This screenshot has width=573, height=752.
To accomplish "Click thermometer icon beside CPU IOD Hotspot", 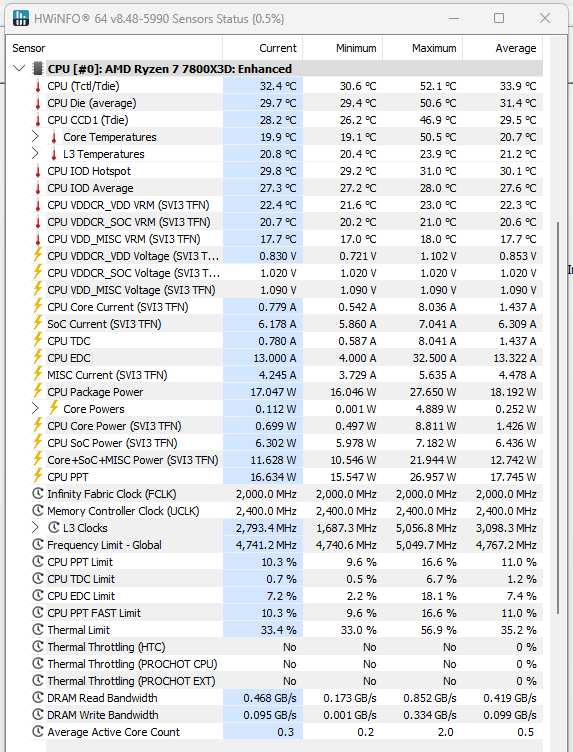I will tap(38, 171).
